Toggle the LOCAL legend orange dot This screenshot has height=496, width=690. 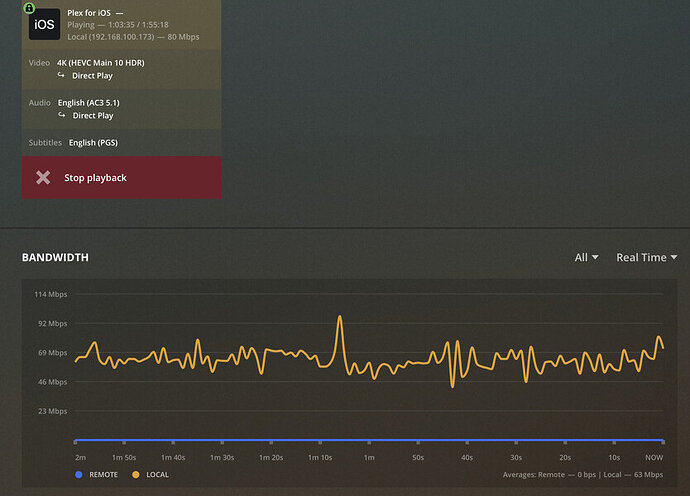point(136,474)
